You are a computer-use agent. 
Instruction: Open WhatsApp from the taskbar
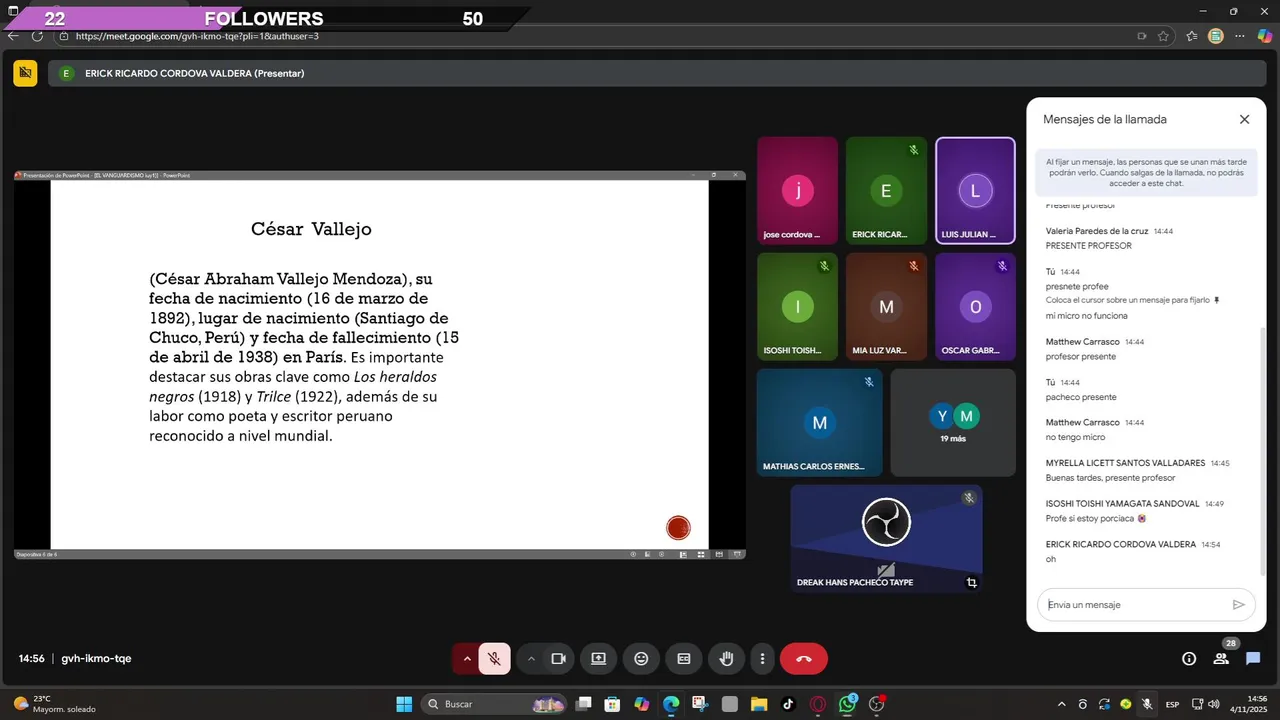(x=848, y=704)
